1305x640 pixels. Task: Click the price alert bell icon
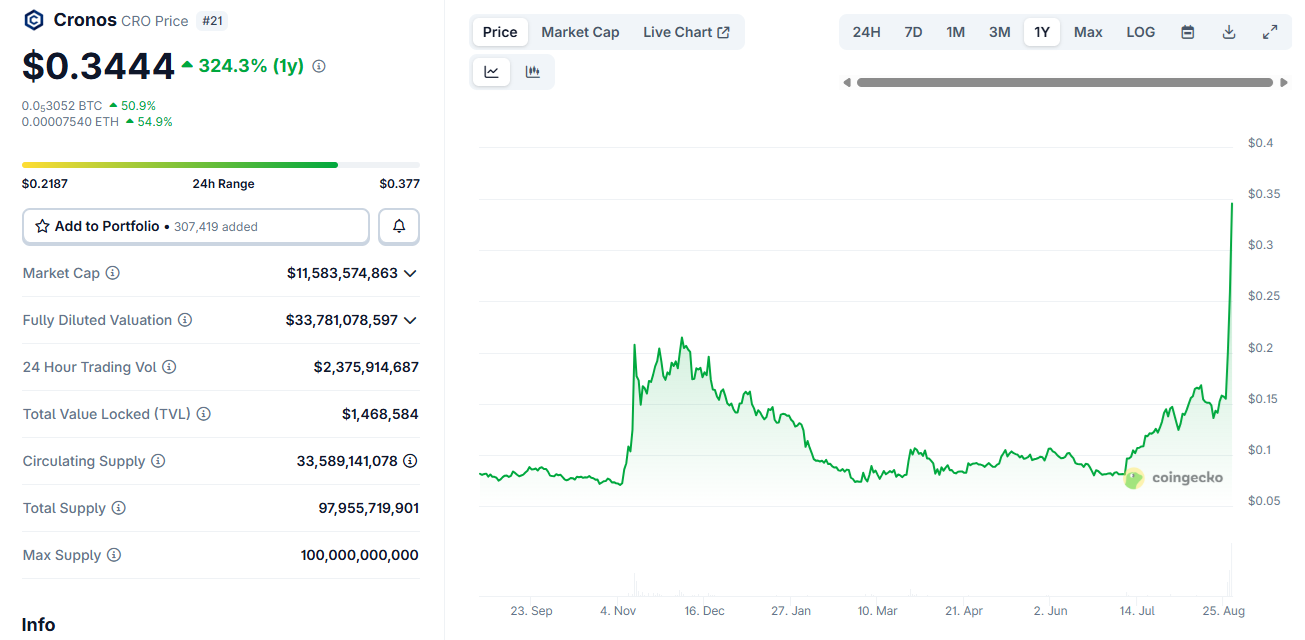point(399,227)
